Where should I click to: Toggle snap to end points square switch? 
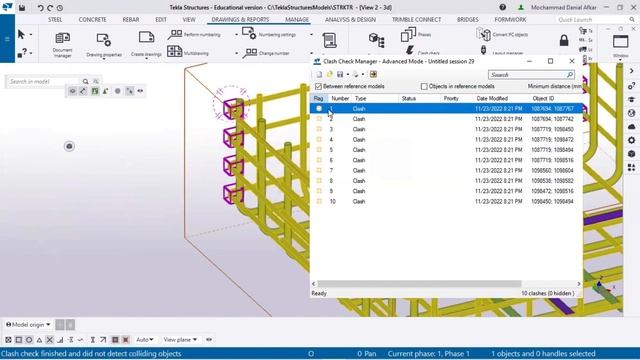(x=19, y=340)
